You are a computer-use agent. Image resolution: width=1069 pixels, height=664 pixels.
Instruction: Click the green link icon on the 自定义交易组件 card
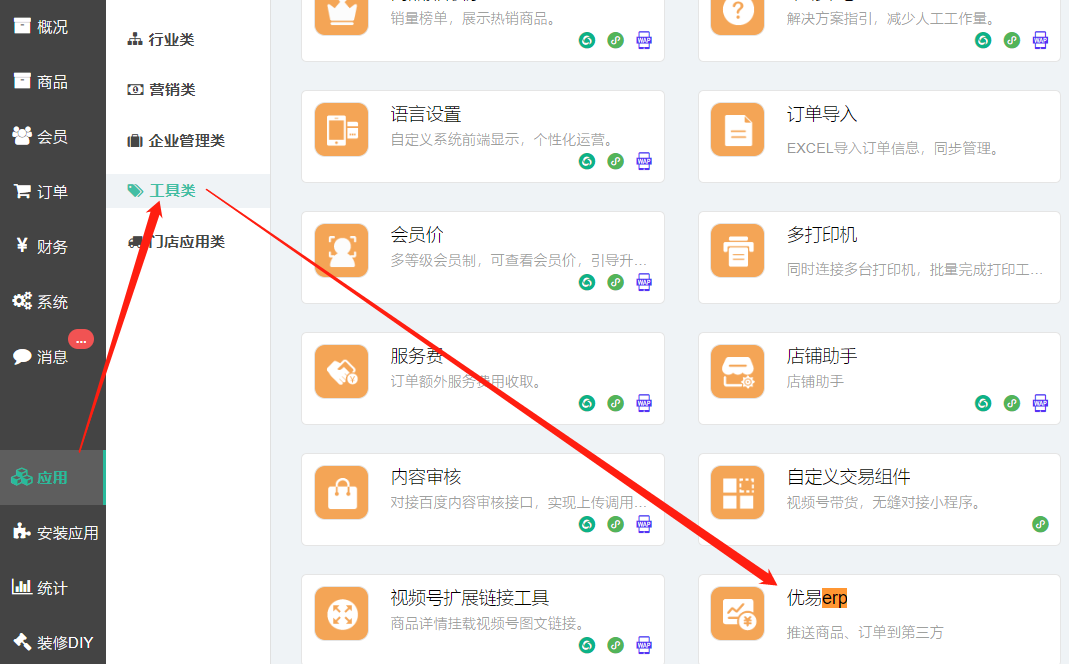[x=1040, y=524]
